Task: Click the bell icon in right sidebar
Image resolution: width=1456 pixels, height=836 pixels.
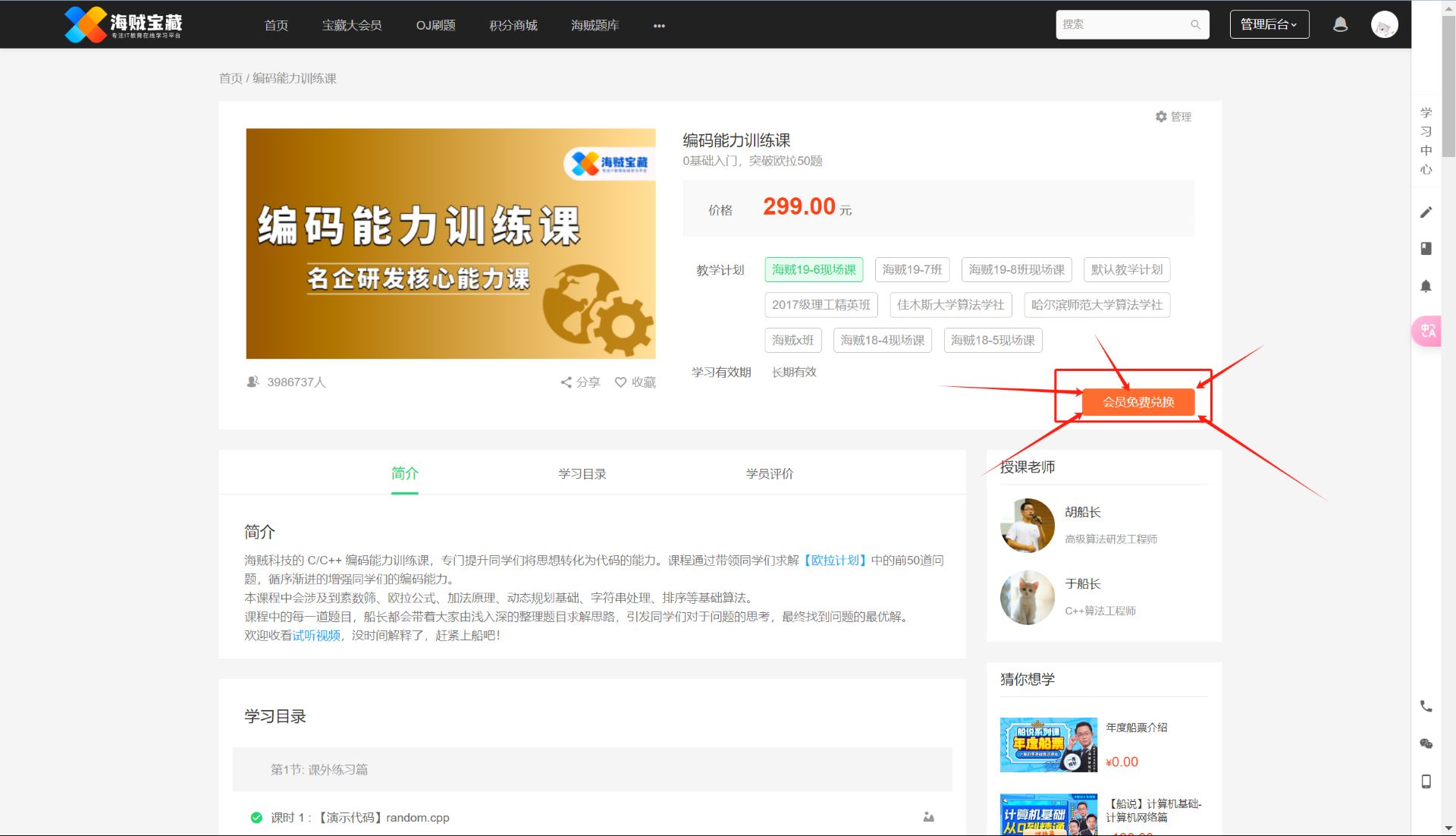Action: [x=1426, y=286]
